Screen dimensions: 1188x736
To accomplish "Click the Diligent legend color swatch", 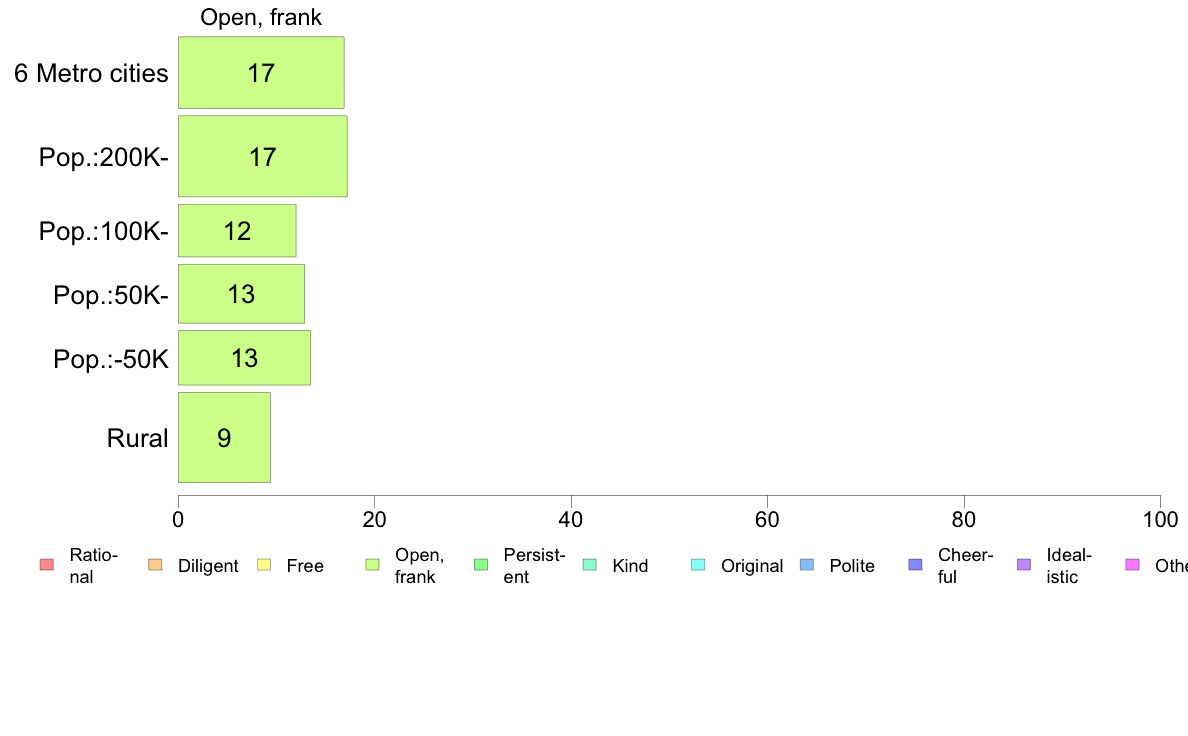I will point(155,565).
